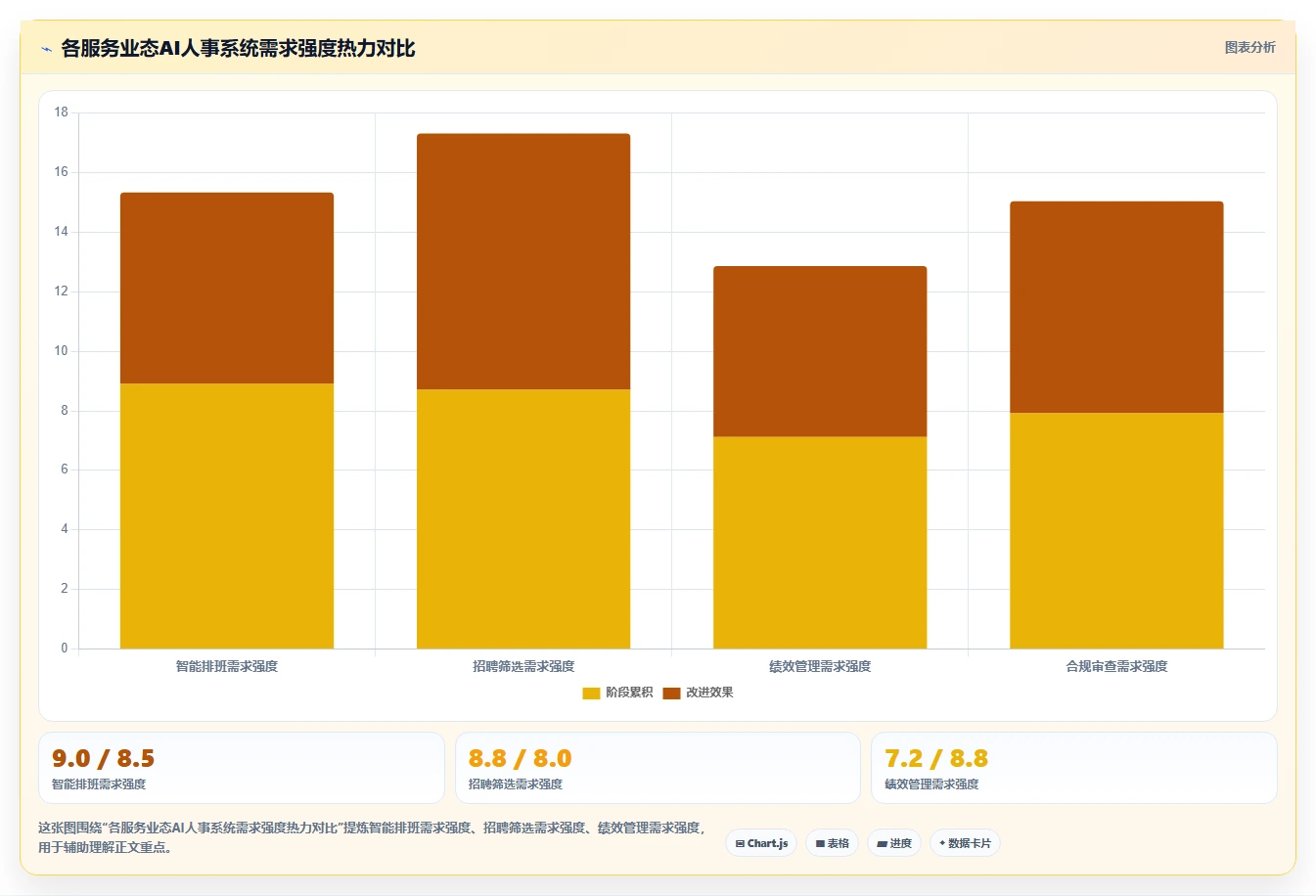Click the 进度 tag chip
The image size is (1316, 896).
[x=894, y=843]
